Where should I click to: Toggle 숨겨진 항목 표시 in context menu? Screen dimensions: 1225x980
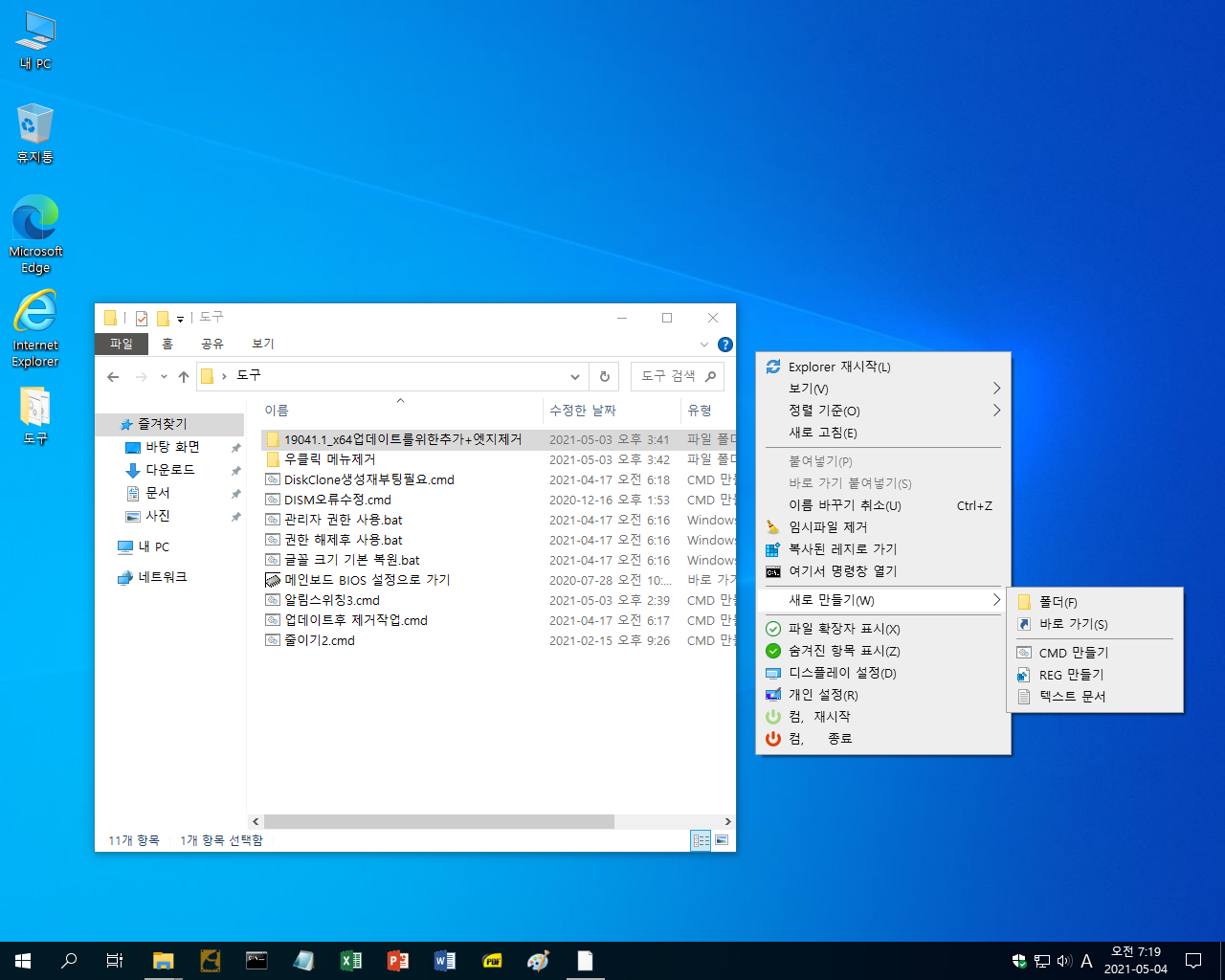pos(882,651)
